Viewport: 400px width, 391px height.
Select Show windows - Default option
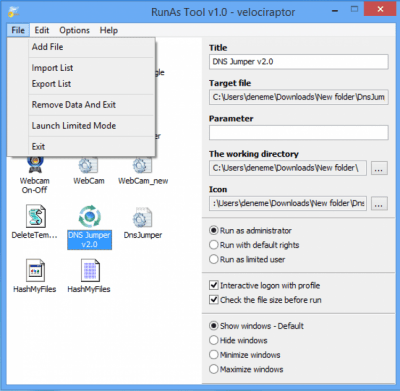click(x=256, y=326)
